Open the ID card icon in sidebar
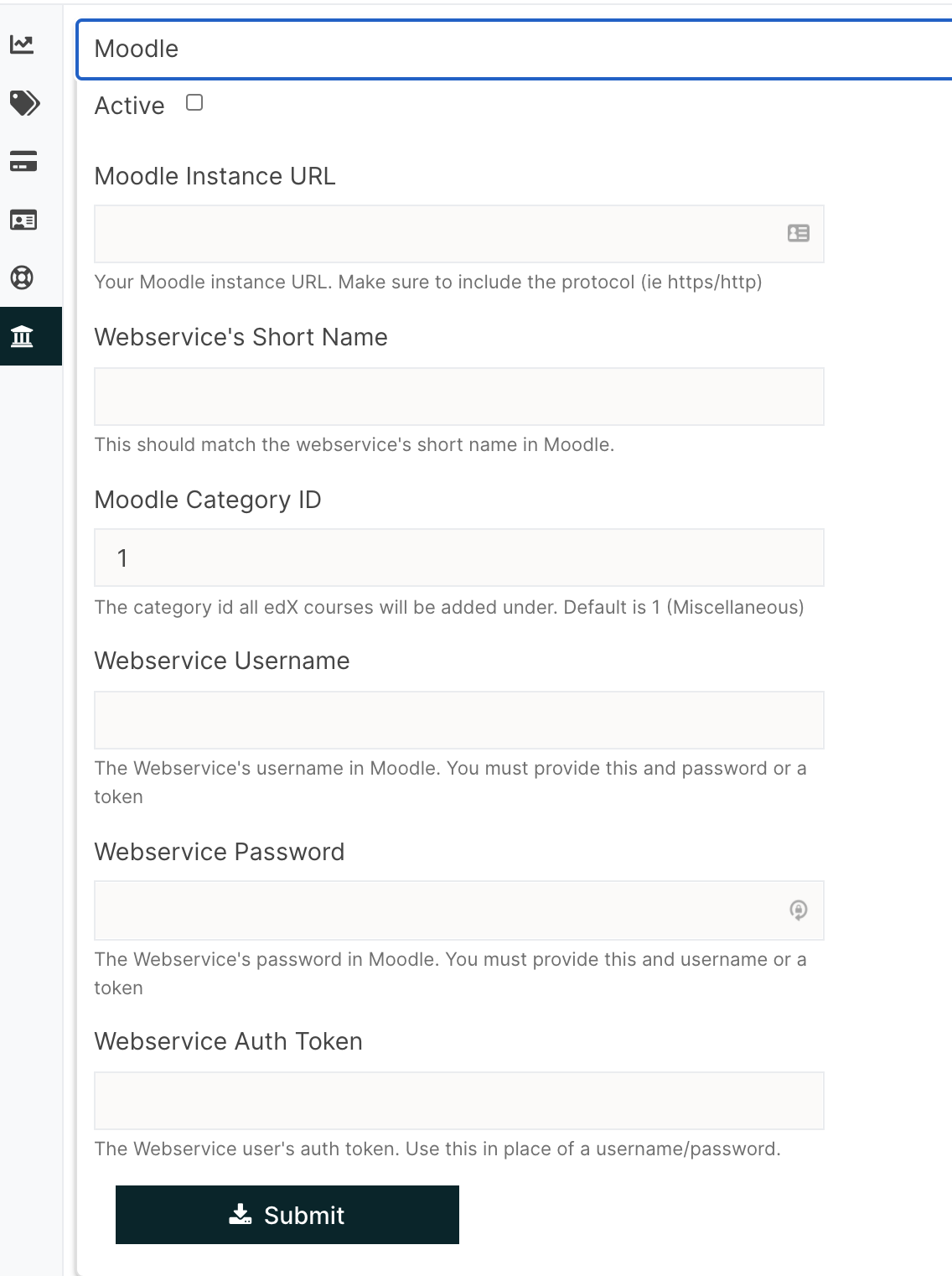The height and width of the screenshot is (1276, 952). point(23,220)
